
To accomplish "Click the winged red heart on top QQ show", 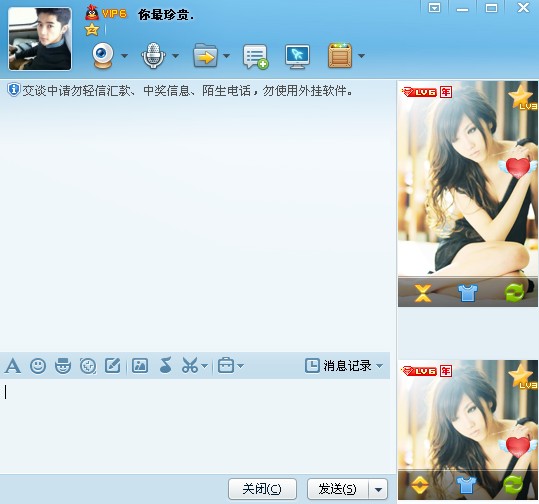I will coord(518,167).
